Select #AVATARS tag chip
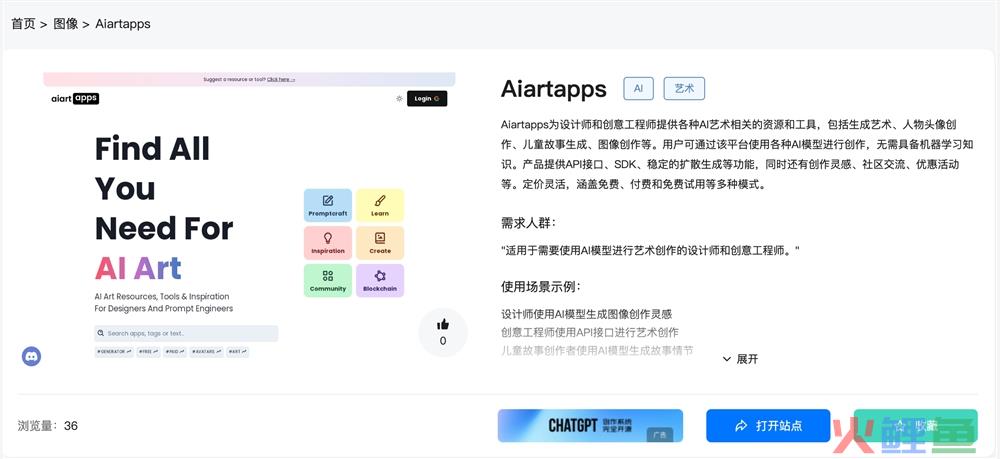 click(207, 352)
